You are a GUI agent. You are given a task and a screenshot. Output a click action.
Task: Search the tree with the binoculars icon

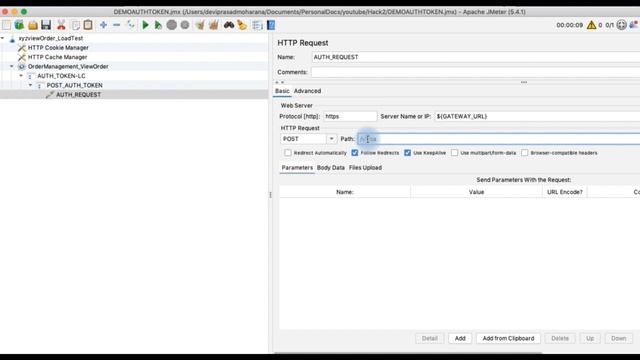(229, 25)
